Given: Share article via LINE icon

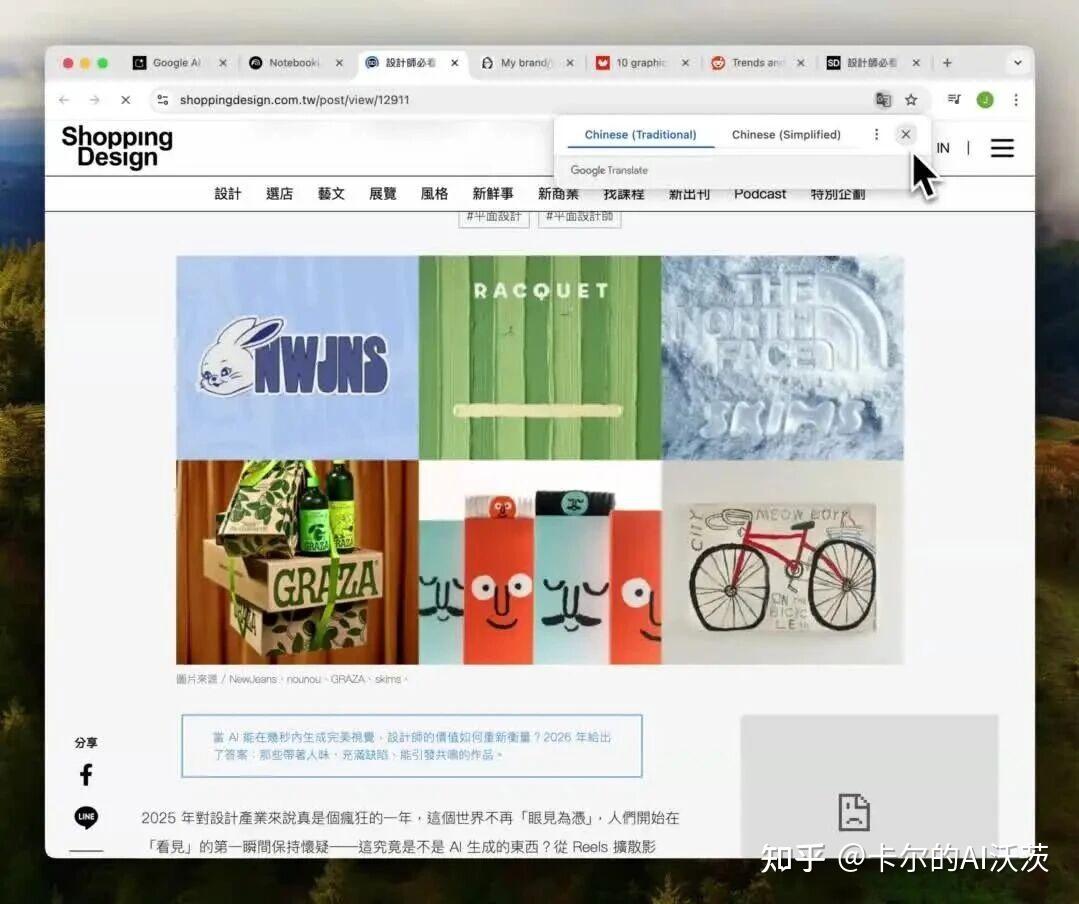Looking at the screenshot, I should tap(86, 818).
